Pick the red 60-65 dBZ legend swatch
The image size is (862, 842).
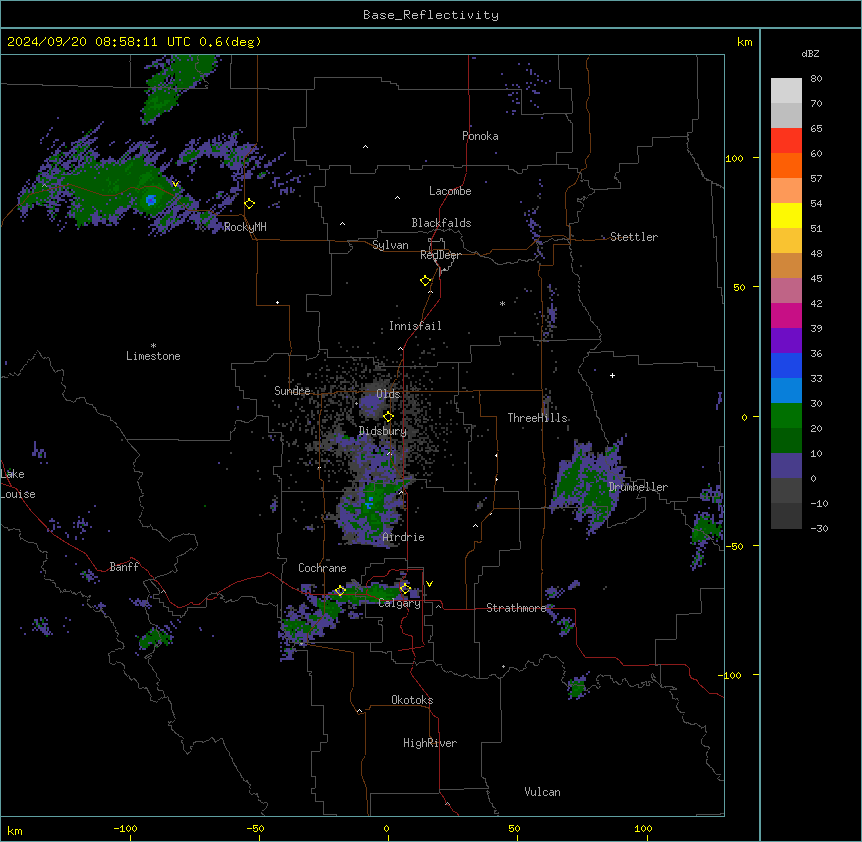tap(786, 141)
